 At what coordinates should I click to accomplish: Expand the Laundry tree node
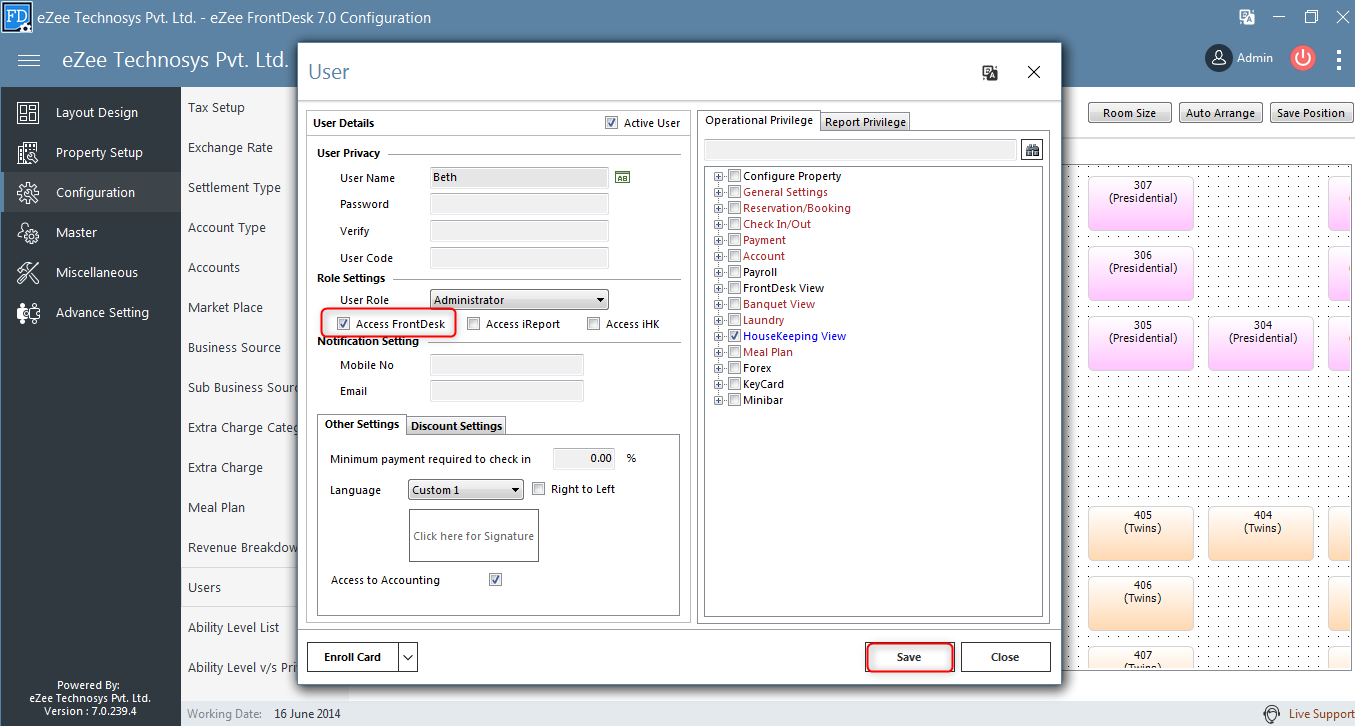tap(718, 320)
